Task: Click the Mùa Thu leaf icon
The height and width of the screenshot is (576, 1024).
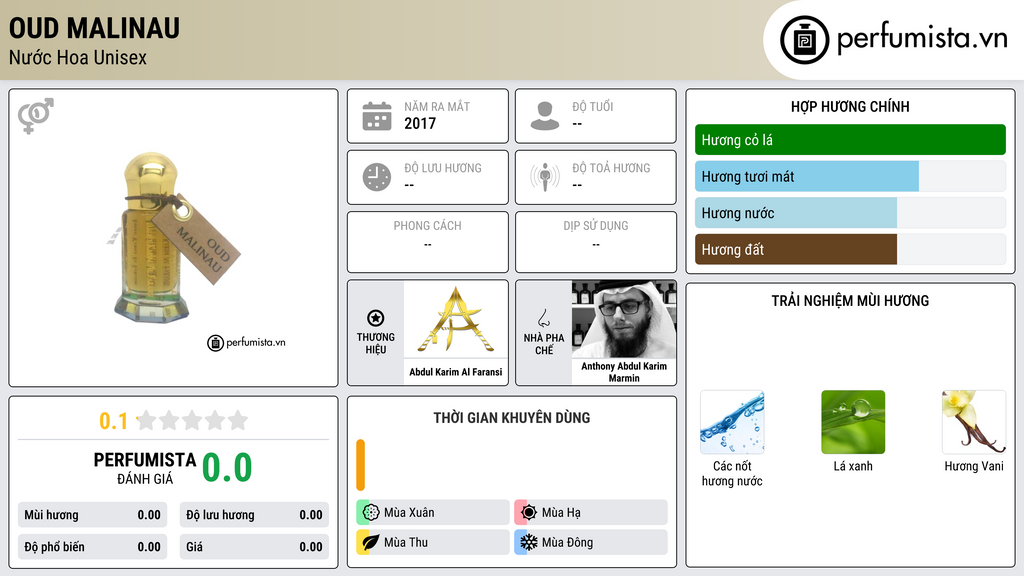Action: coord(371,542)
